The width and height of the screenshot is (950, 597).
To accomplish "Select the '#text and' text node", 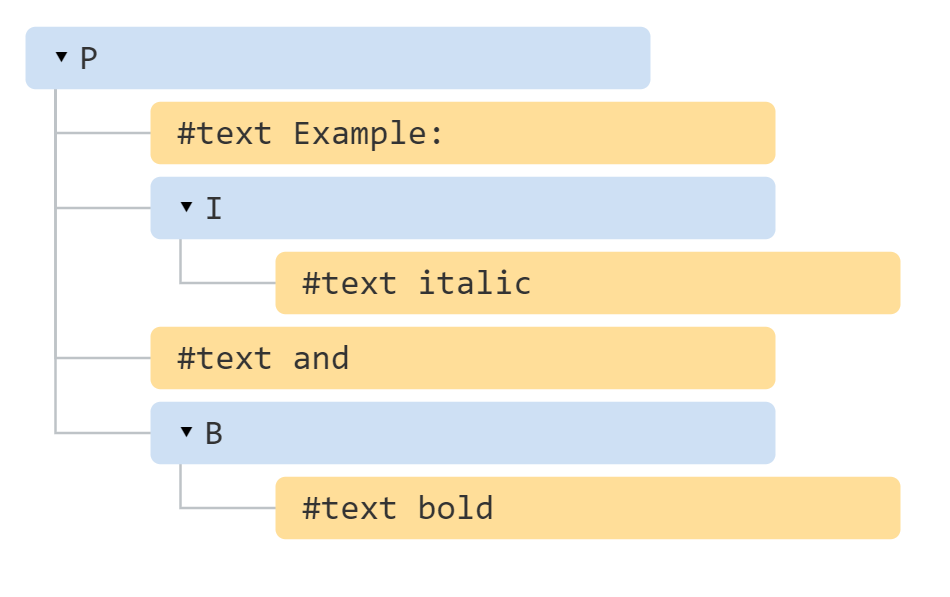I will [463, 358].
